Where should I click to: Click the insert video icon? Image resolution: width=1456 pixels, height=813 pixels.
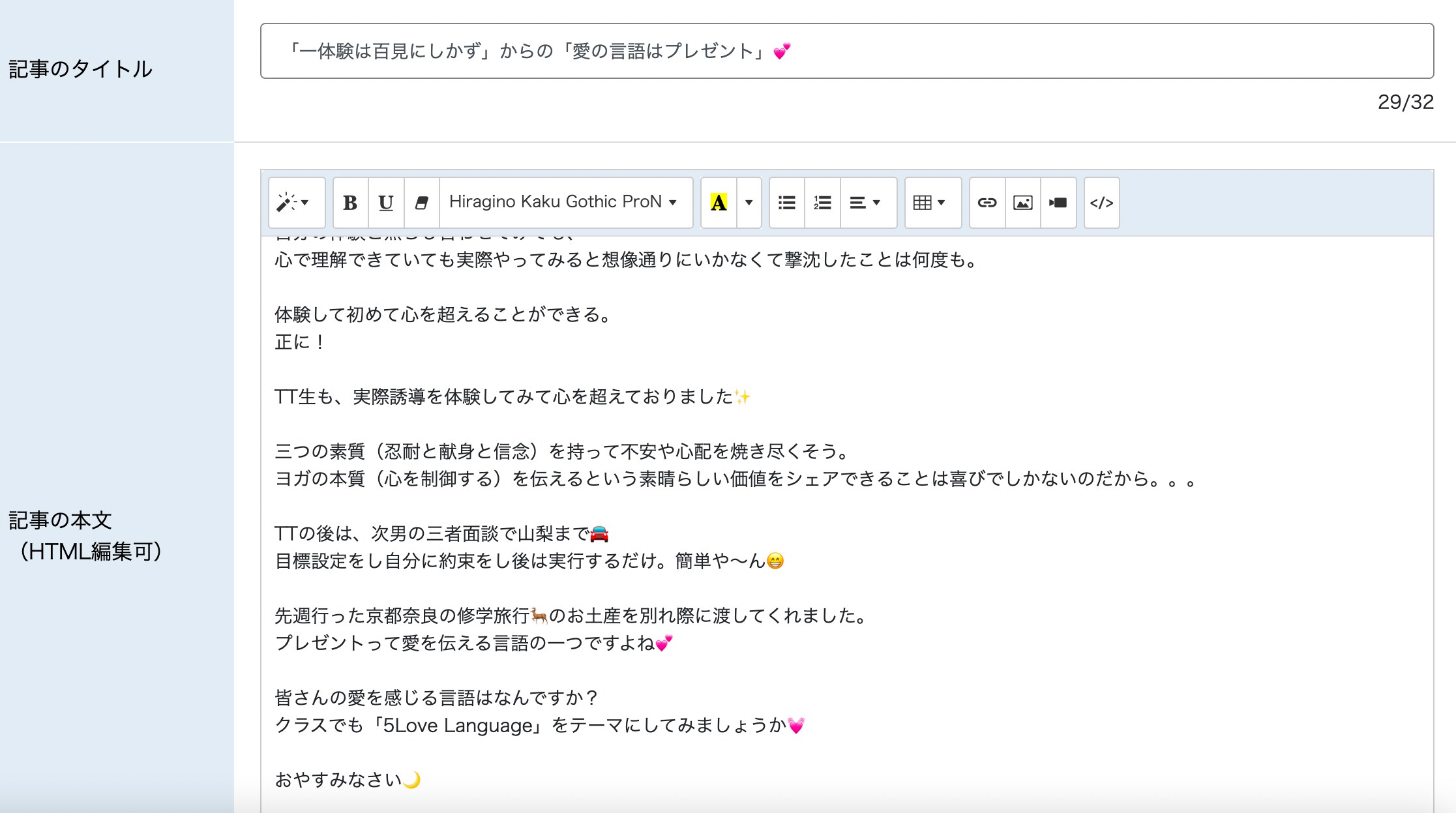pos(1058,203)
